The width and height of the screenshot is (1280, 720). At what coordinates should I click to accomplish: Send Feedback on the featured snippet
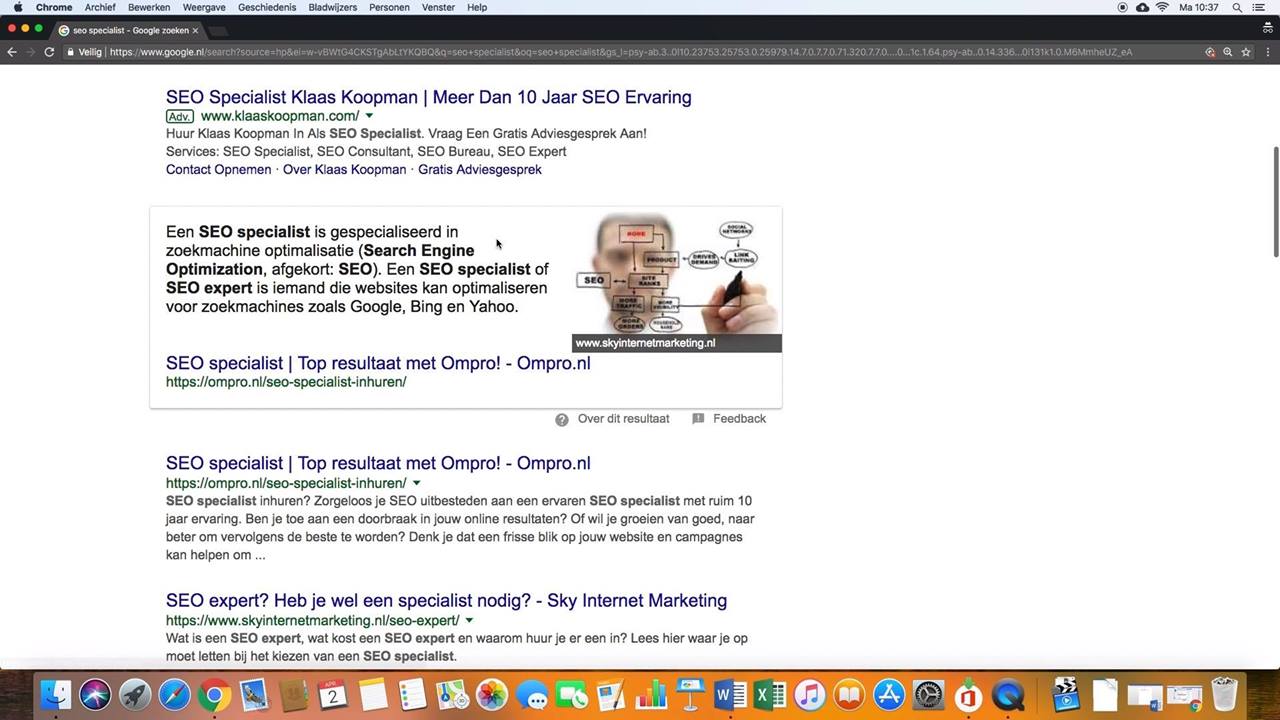(740, 419)
